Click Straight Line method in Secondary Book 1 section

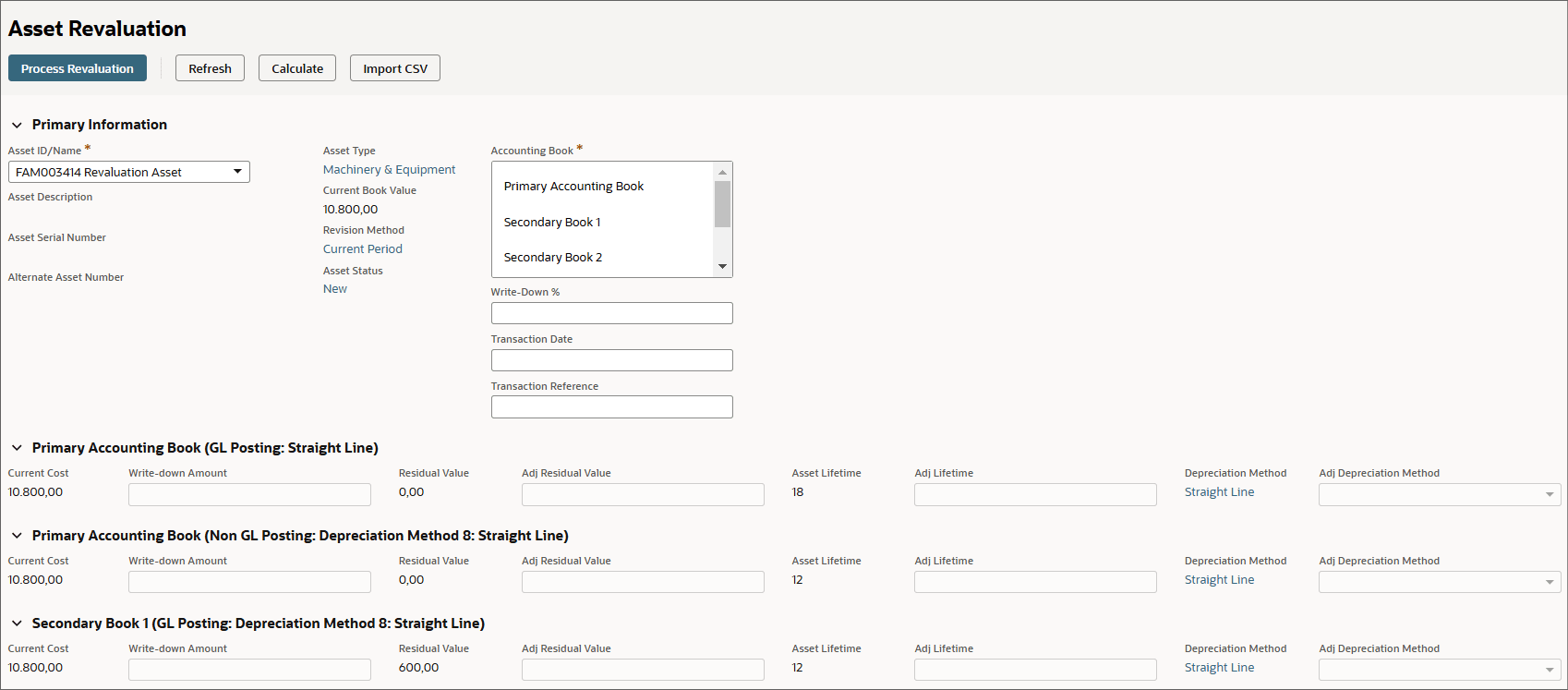[x=1219, y=668]
